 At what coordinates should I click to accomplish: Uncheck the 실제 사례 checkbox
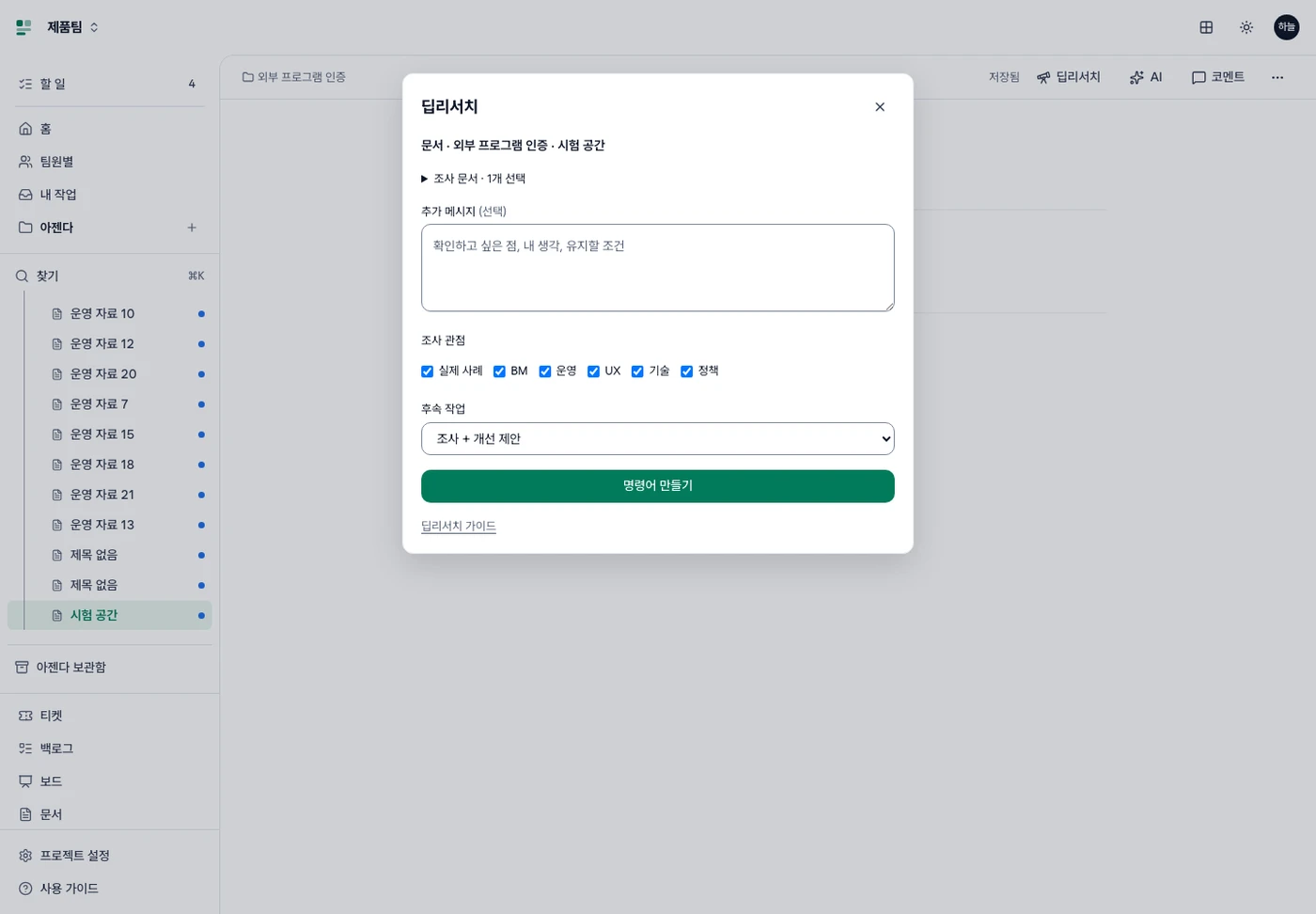428,371
